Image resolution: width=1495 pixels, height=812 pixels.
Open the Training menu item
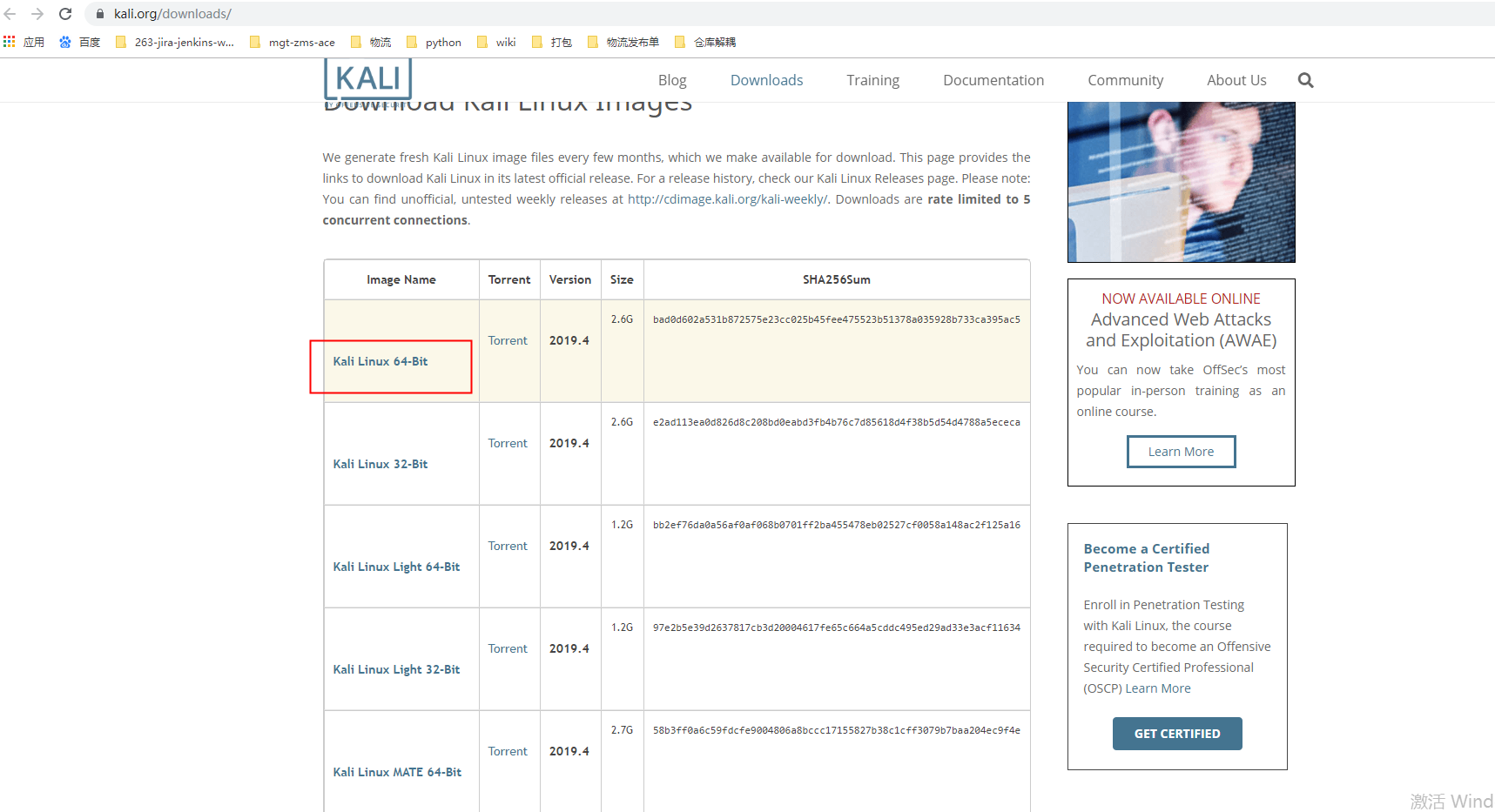tap(872, 80)
